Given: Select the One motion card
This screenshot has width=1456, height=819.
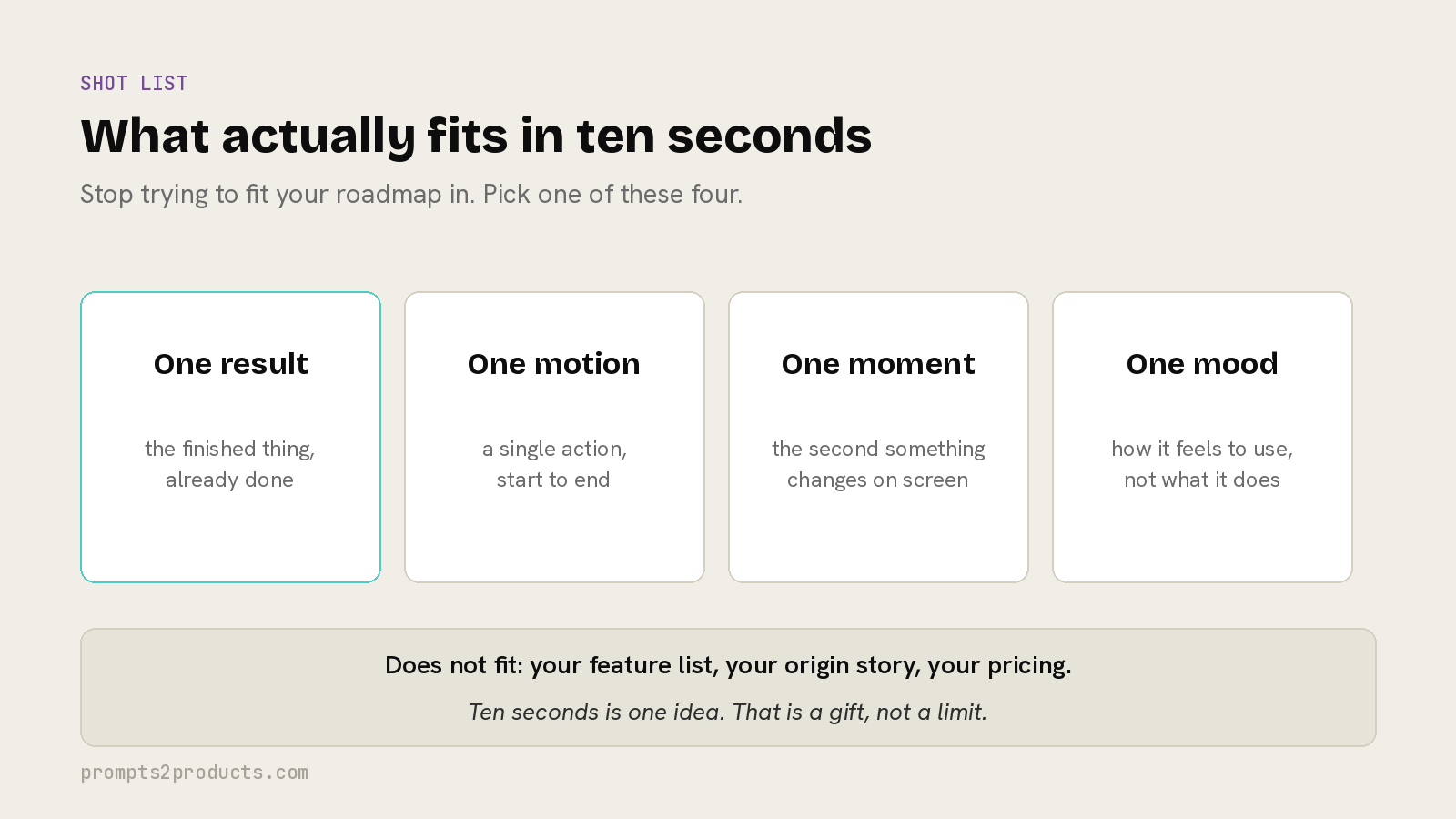Looking at the screenshot, I should click(x=554, y=437).
